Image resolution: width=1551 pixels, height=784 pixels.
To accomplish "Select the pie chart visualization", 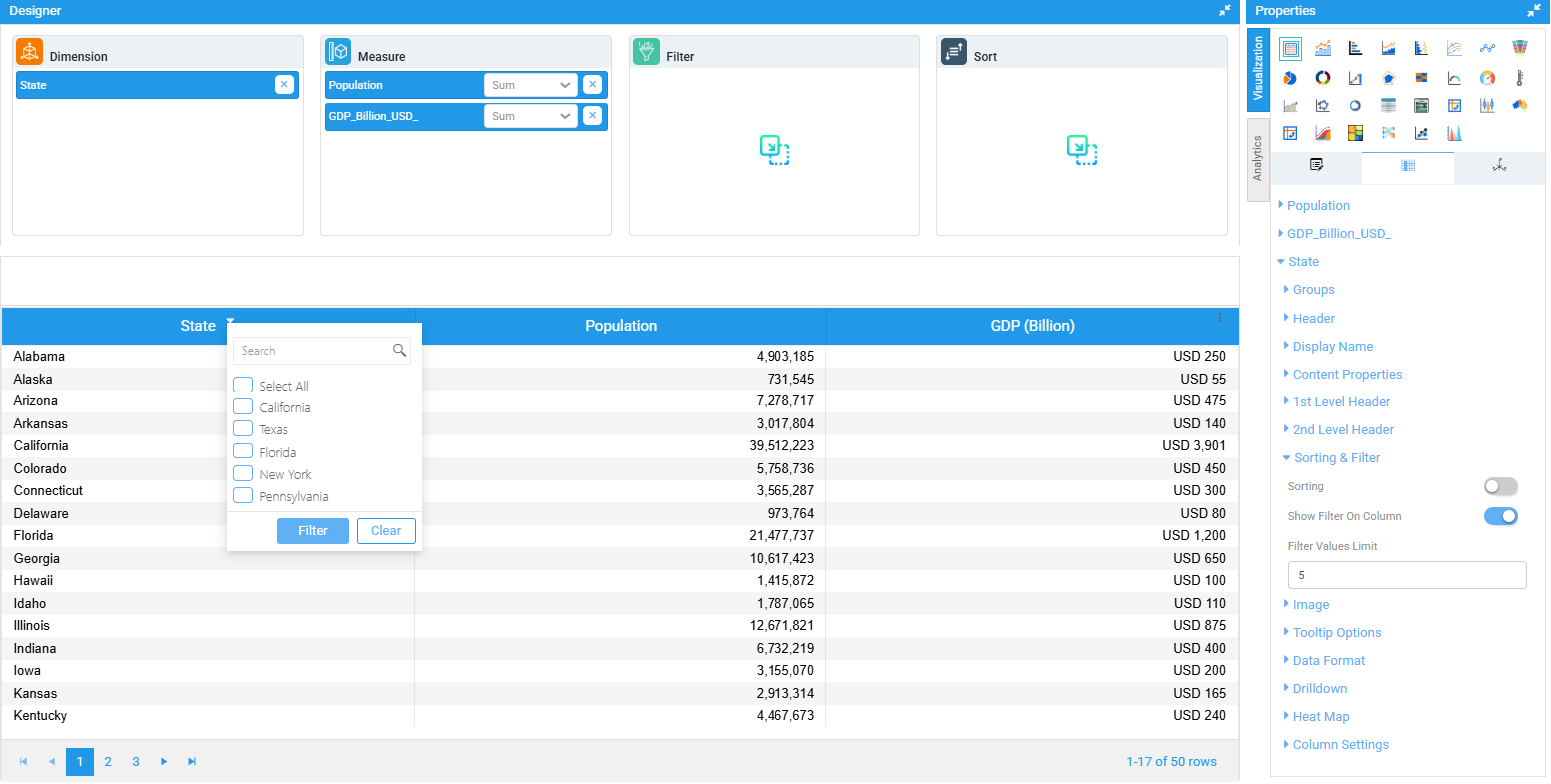I will [1290, 78].
